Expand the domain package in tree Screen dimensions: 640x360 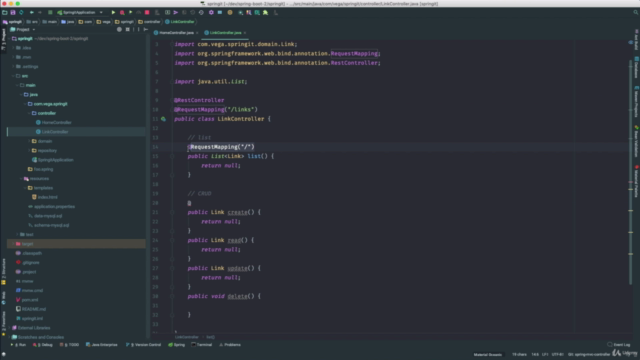tap(29, 141)
